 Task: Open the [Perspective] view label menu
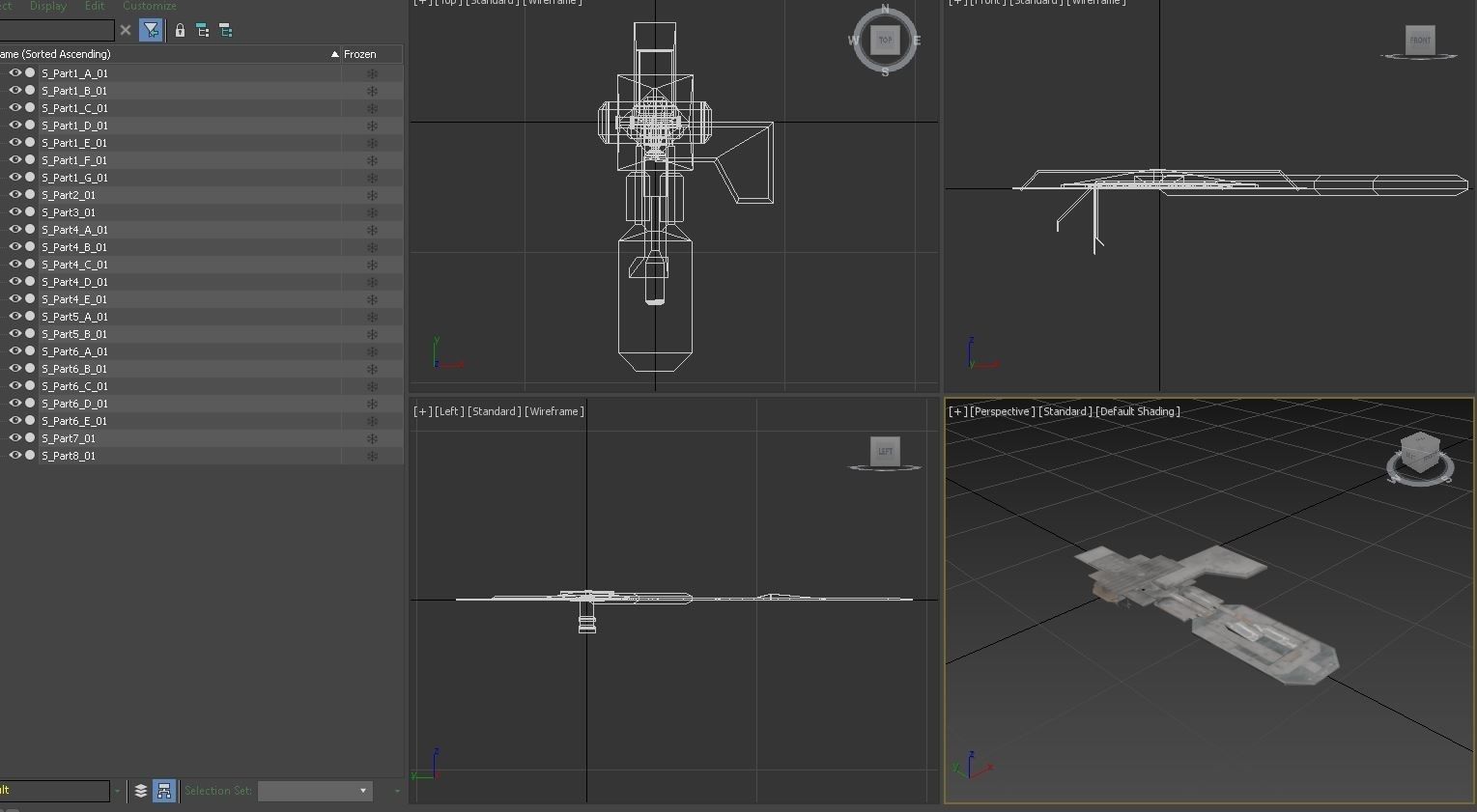1002,411
